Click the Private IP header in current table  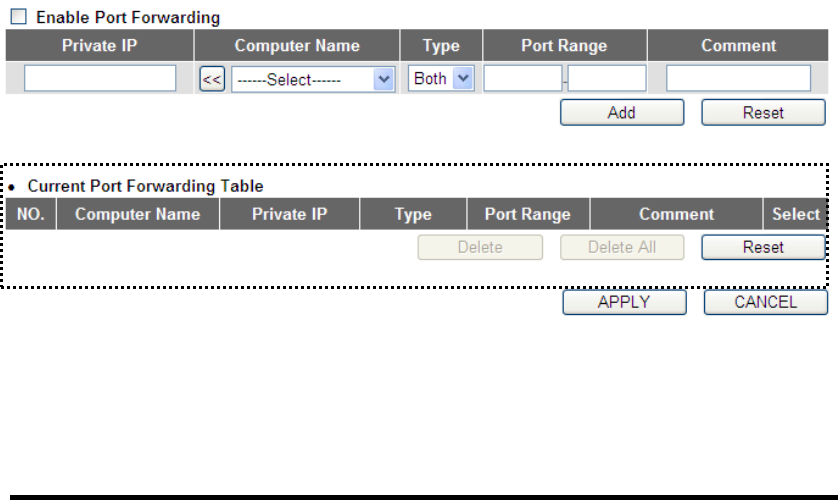coord(289,214)
